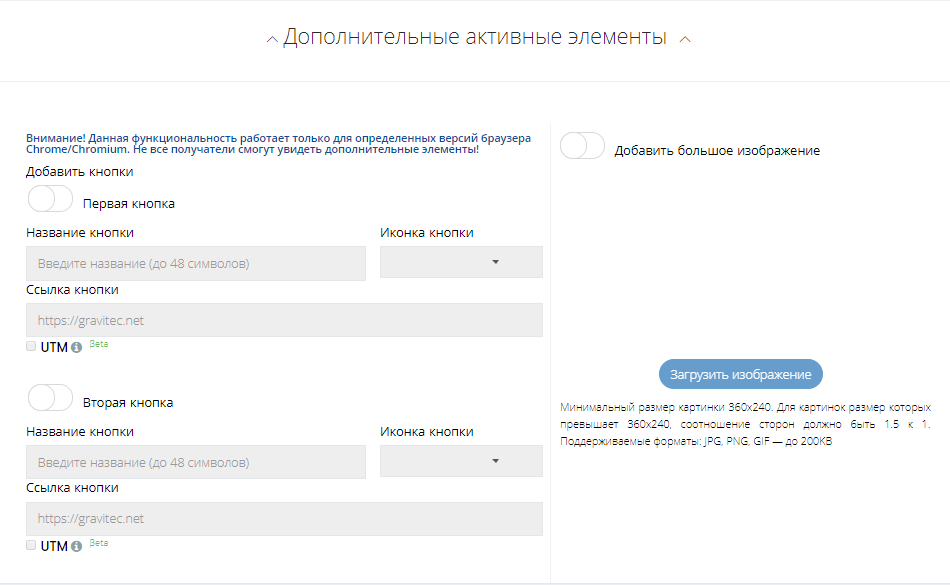Click the dropdown arrow for first button icon

click(x=496, y=262)
